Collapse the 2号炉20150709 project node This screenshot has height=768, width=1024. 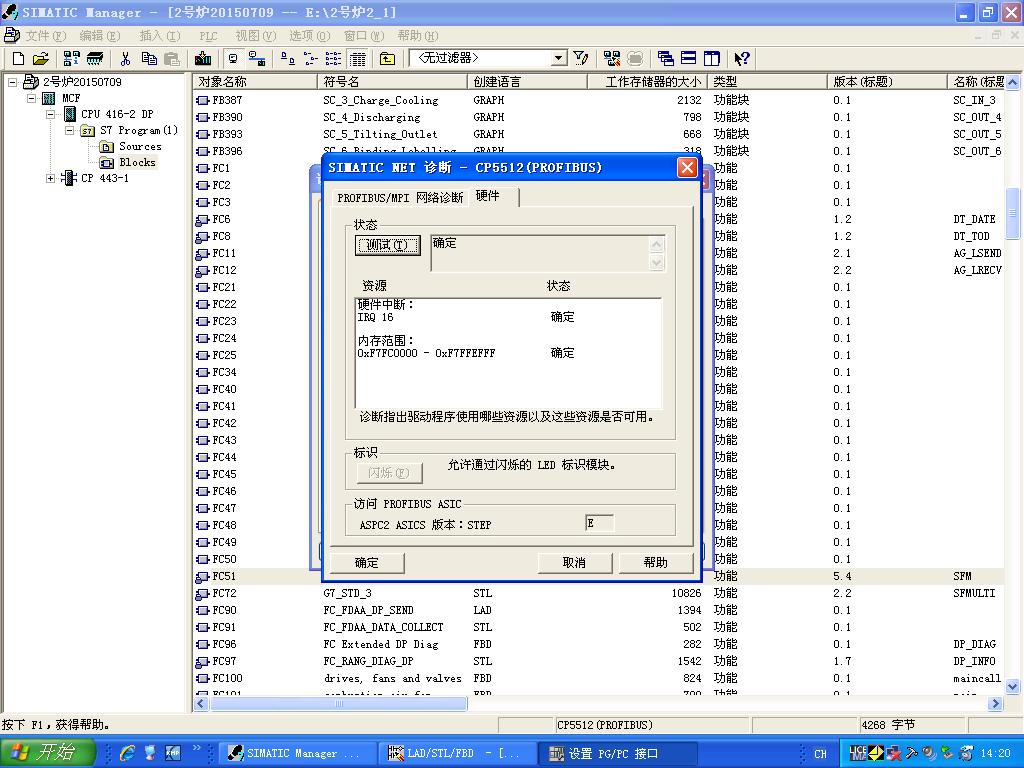12,82
